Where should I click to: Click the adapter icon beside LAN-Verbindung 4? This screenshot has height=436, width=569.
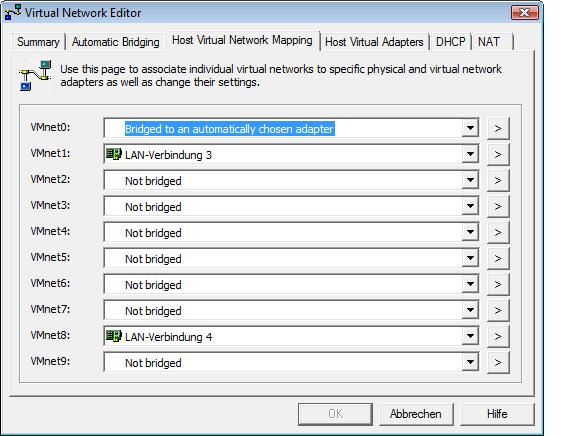click(114, 336)
